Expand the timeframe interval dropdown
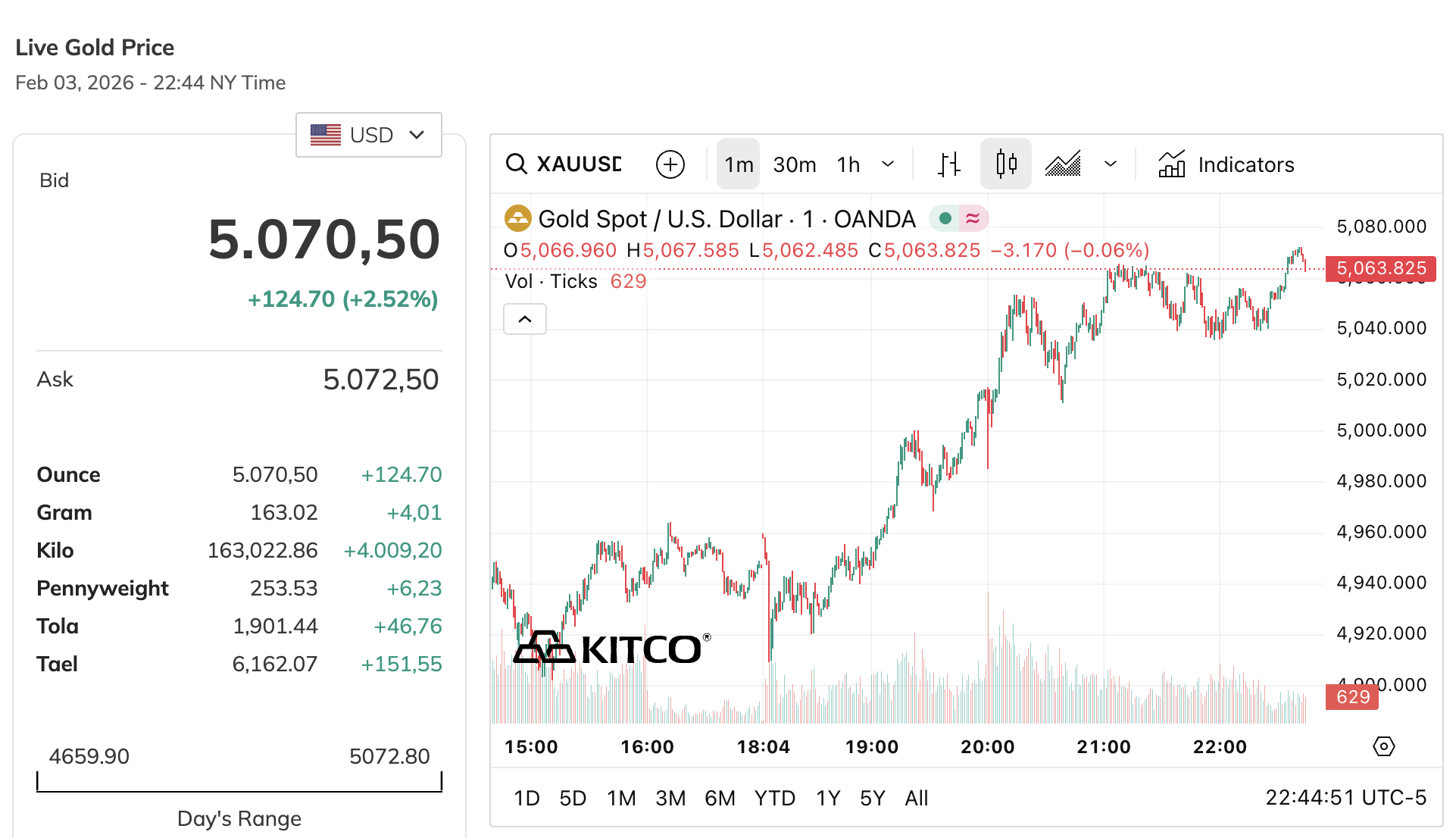Image resolution: width=1456 pixels, height=838 pixels. point(887,164)
